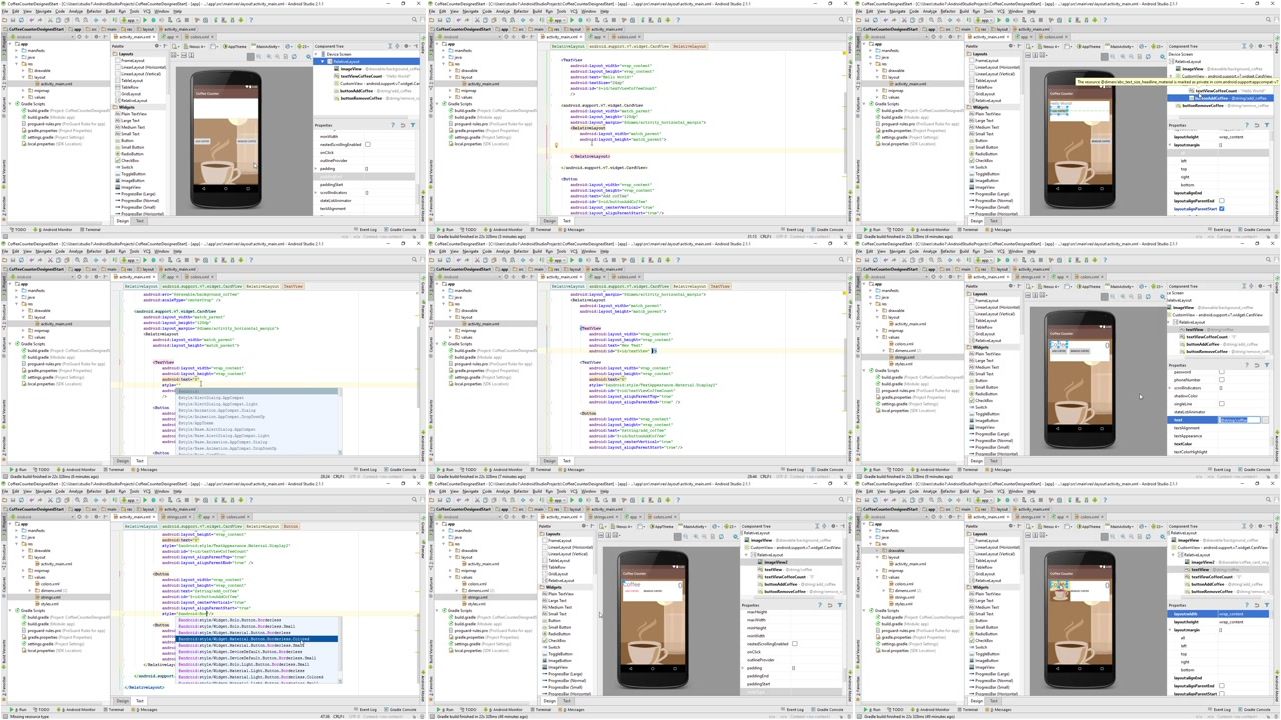Image resolution: width=1281 pixels, height=720 pixels.
Task: Toggle phoneNumber checkbox in middle-right screenshot
Action: point(1222,380)
